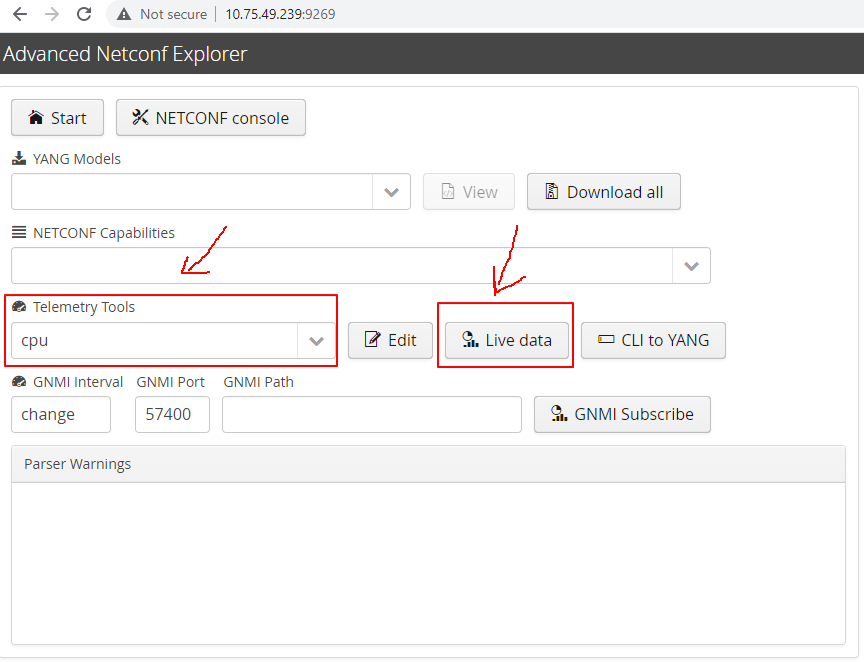Expand the NETCONF Capabilities dropdown arrow
Screen dimensions: 864x662
[691, 266]
